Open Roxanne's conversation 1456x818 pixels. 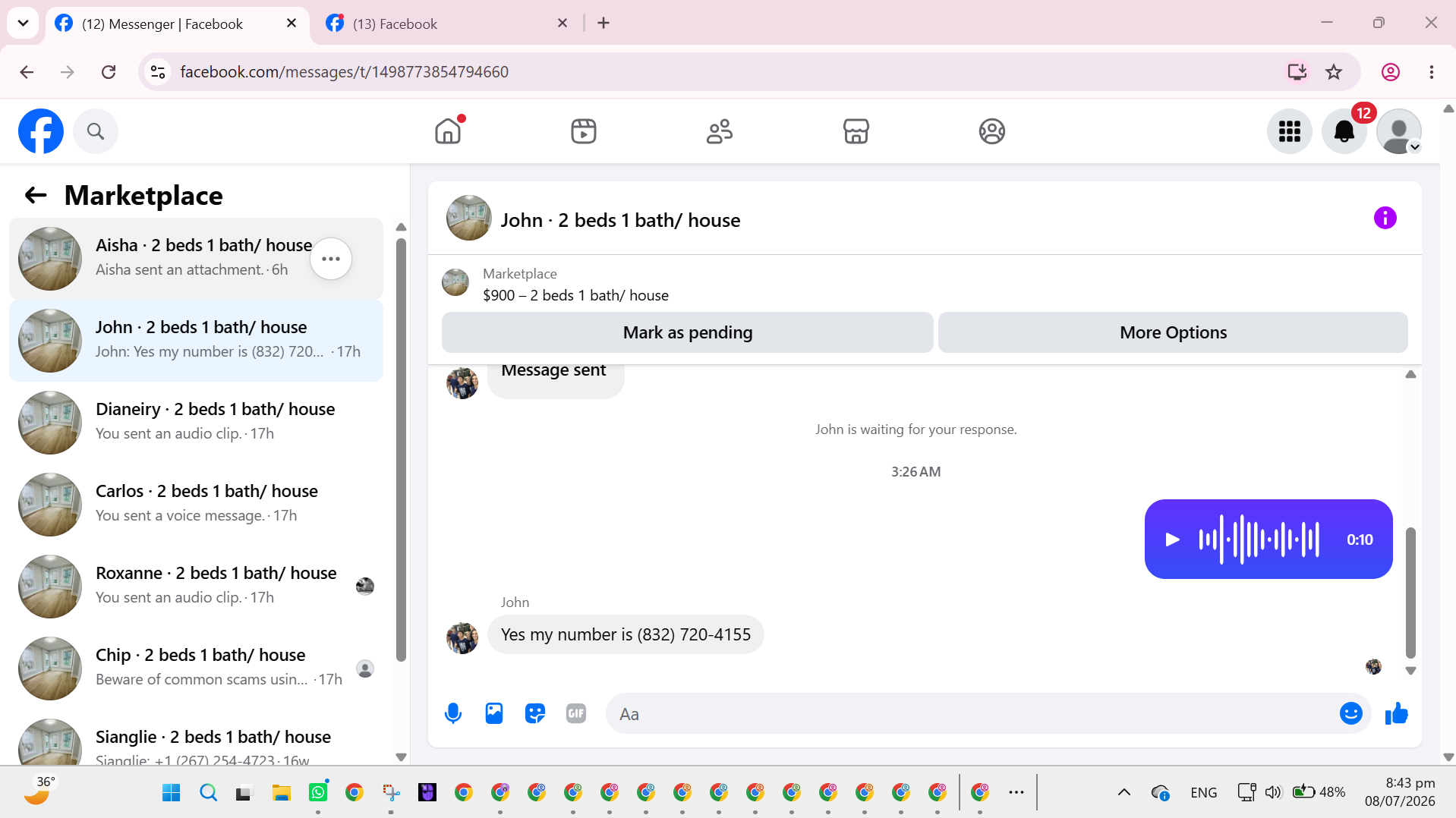196,587
